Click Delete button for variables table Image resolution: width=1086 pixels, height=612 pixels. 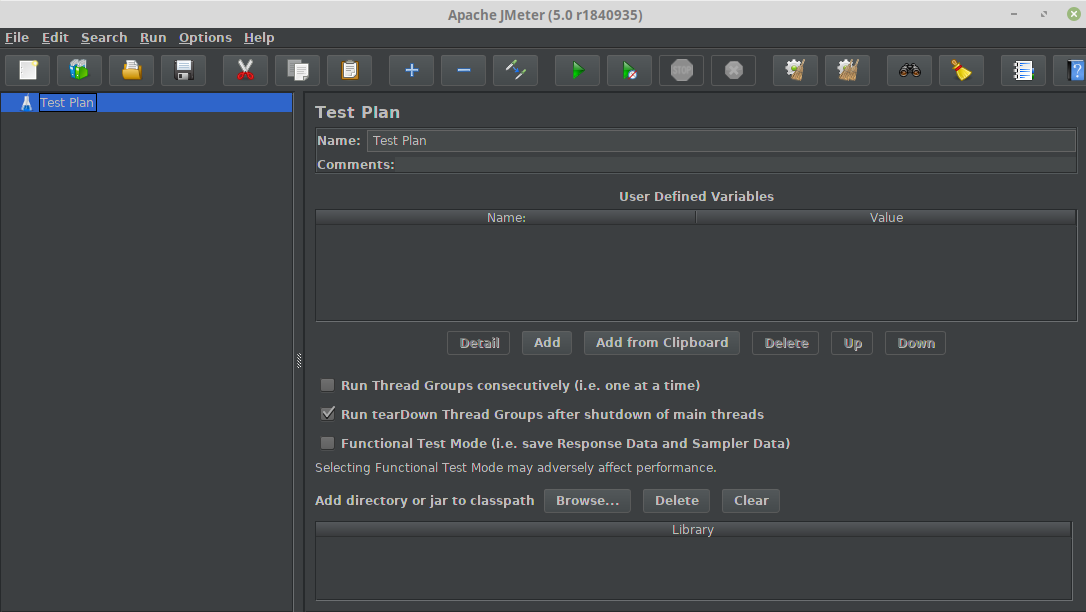785,343
